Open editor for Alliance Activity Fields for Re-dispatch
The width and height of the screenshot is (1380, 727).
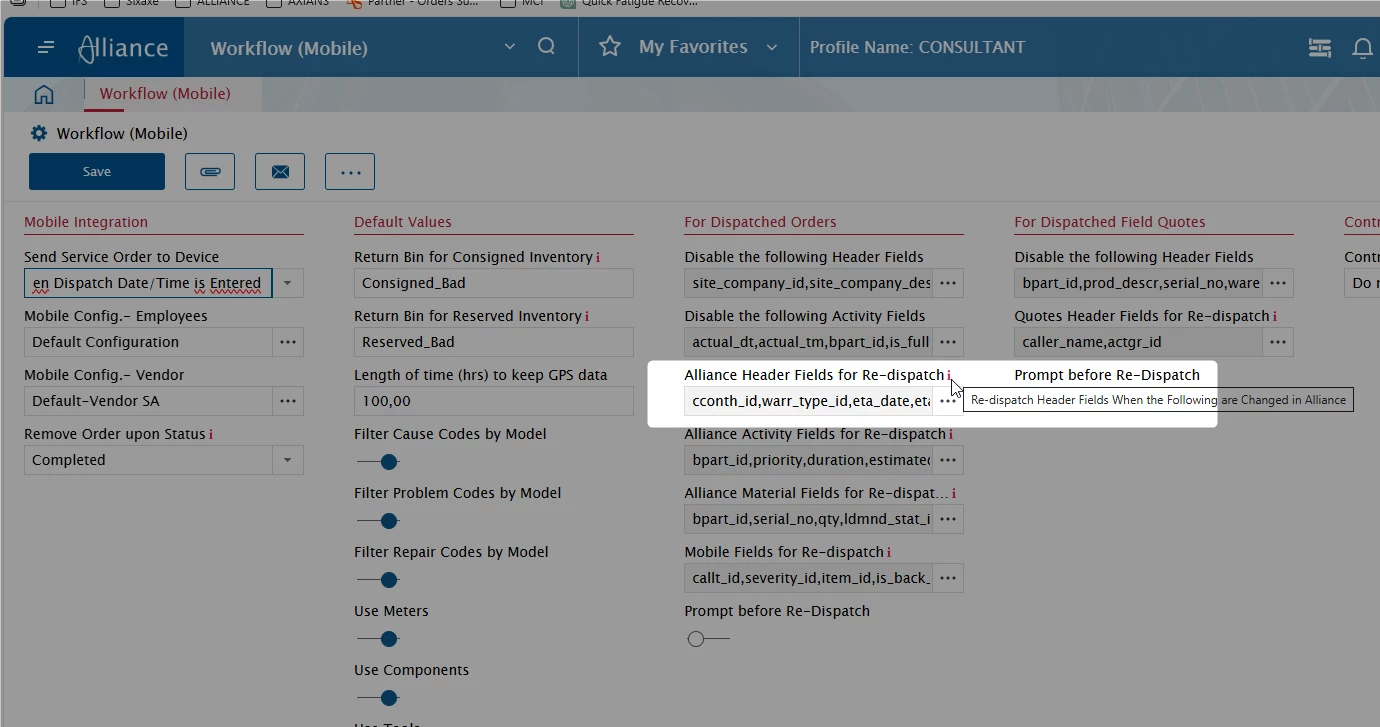pyautogui.click(x=948, y=460)
